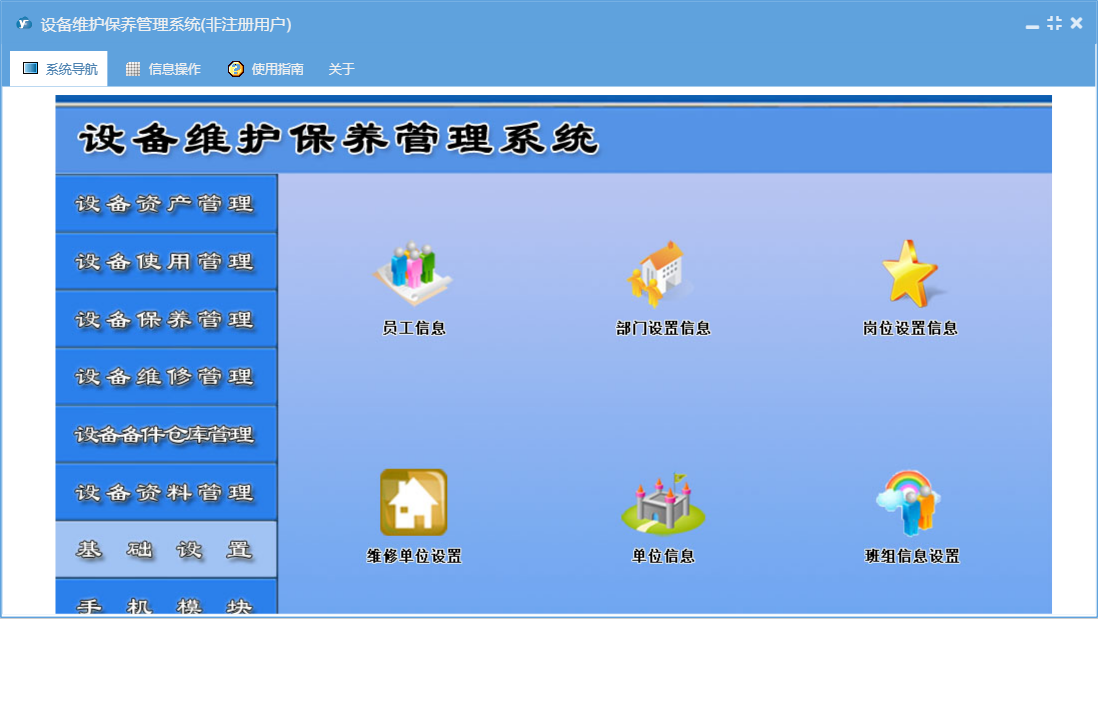Select 基础设置 in the sidebar
This screenshot has height=728, width=1098.
pos(166,550)
